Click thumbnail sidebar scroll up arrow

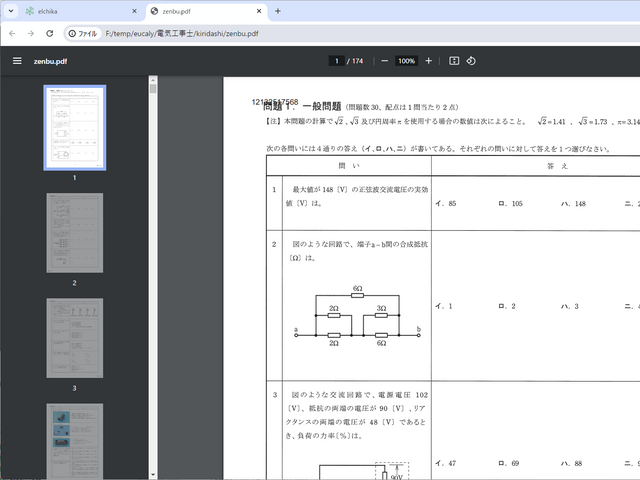coord(153,80)
